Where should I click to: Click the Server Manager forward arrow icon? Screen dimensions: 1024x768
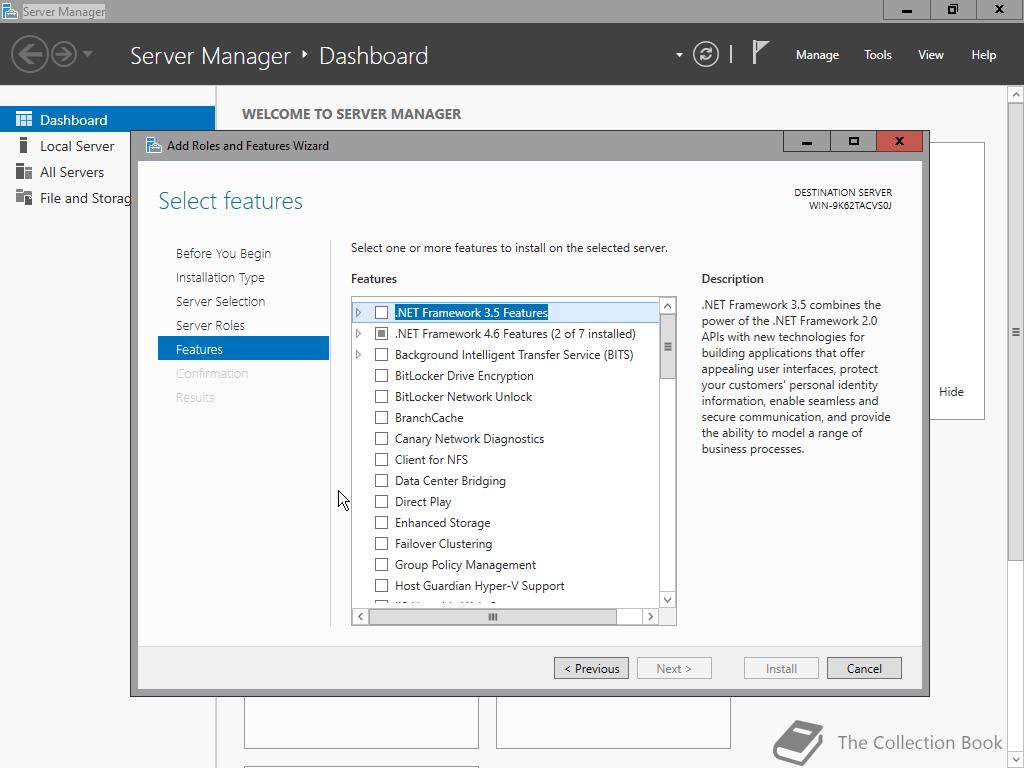click(x=64, y=54)
